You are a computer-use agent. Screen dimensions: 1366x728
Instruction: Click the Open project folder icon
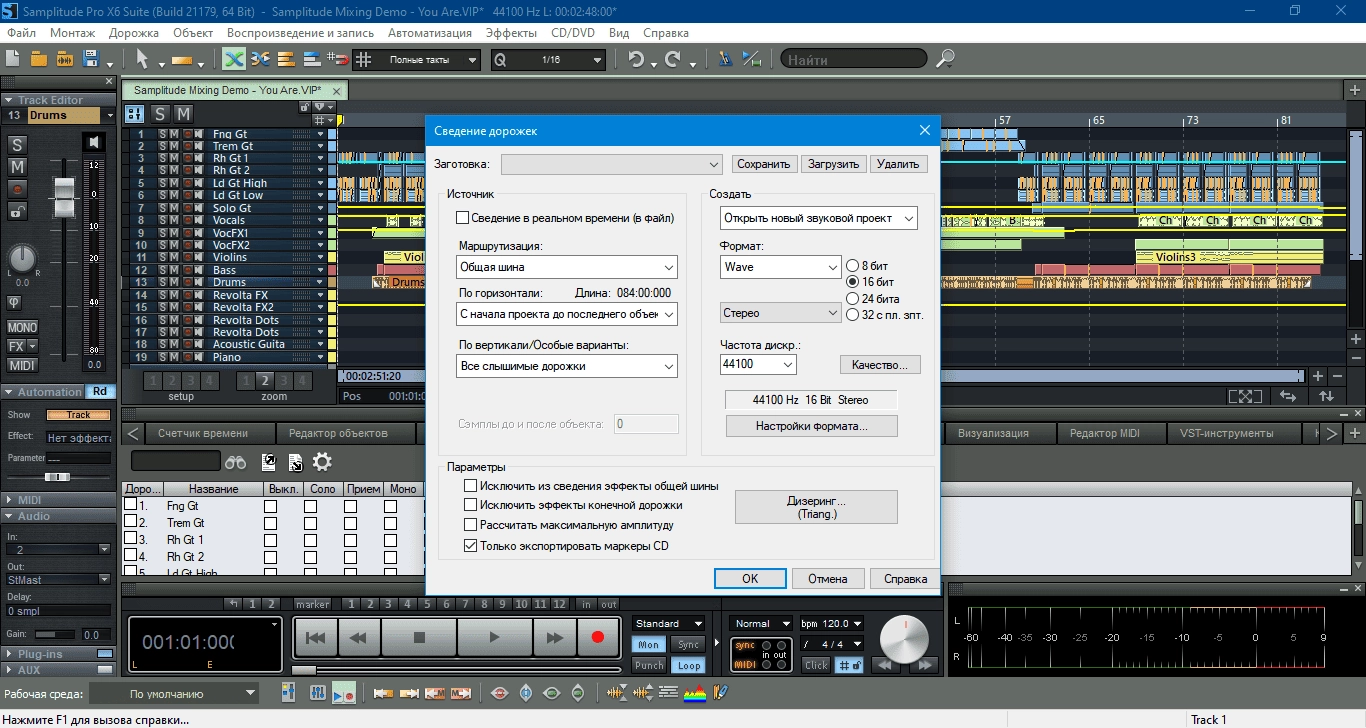coord(40,59)
